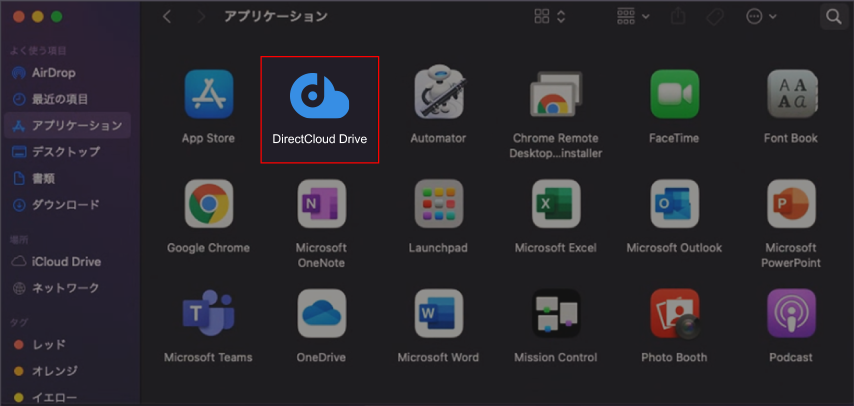Click the 'Photo Booth' name label
The width and height of the screenshot is (854, 406).
pos(674,357)
